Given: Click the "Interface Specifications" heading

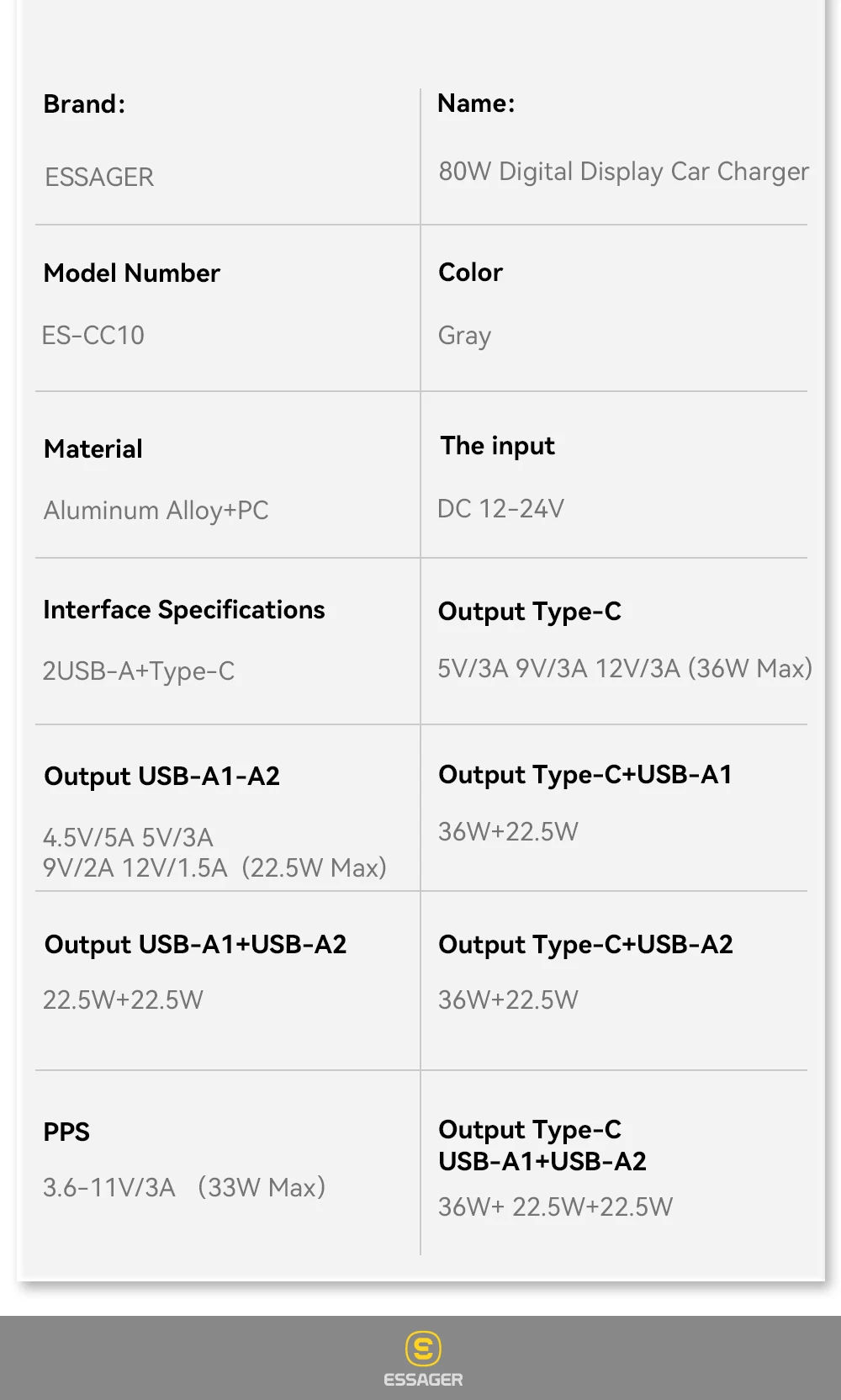Looking at the screenshot, I should tap(184, 610).
